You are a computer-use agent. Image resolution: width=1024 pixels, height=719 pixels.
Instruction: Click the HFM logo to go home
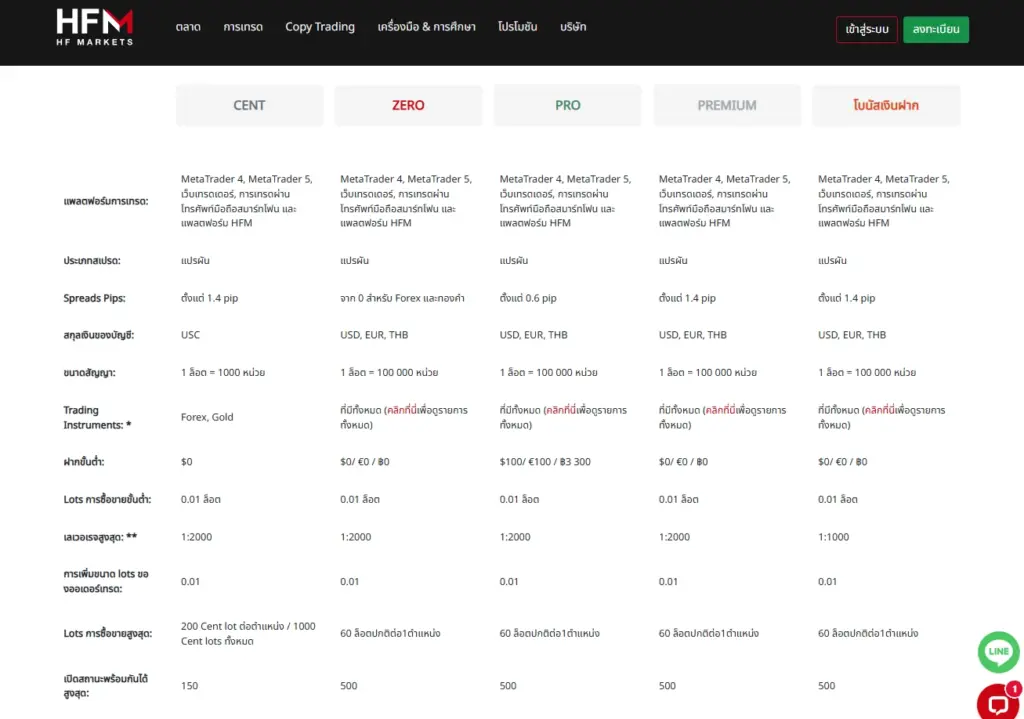pyautogui.click(x=94, y=27)
